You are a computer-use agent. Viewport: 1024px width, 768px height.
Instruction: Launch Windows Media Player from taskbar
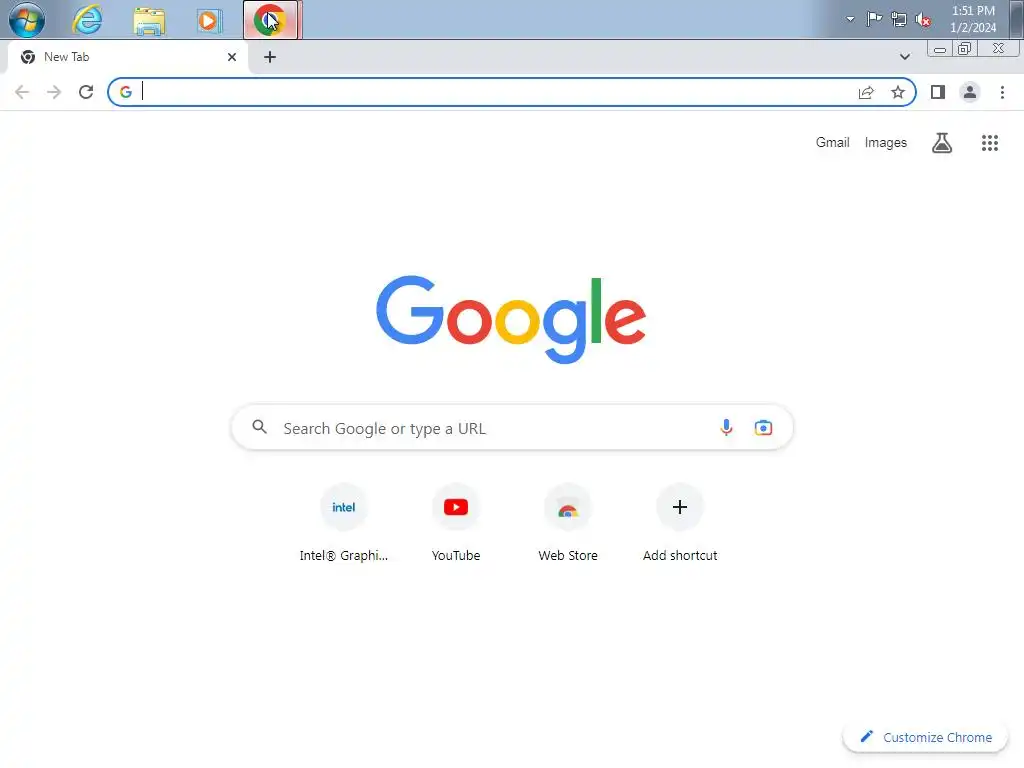point(209,21)
